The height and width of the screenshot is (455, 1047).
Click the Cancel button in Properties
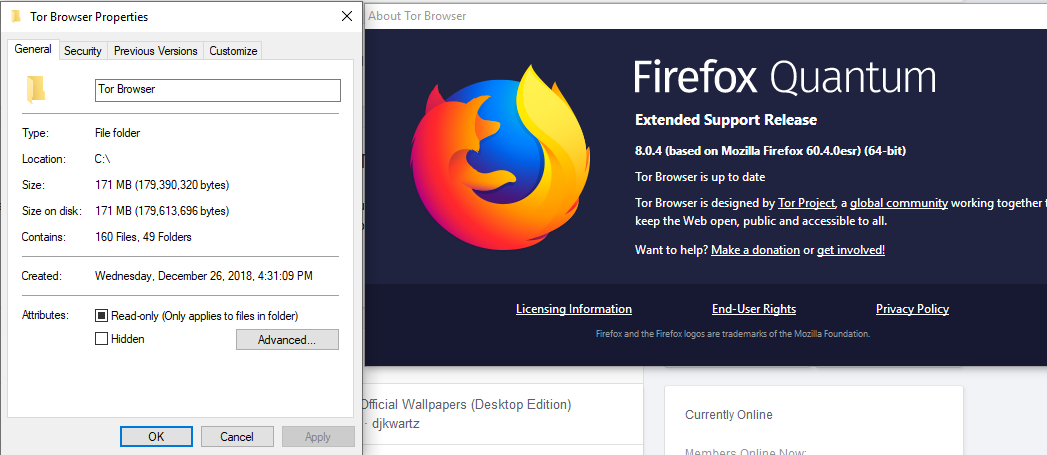click(237, 437)
